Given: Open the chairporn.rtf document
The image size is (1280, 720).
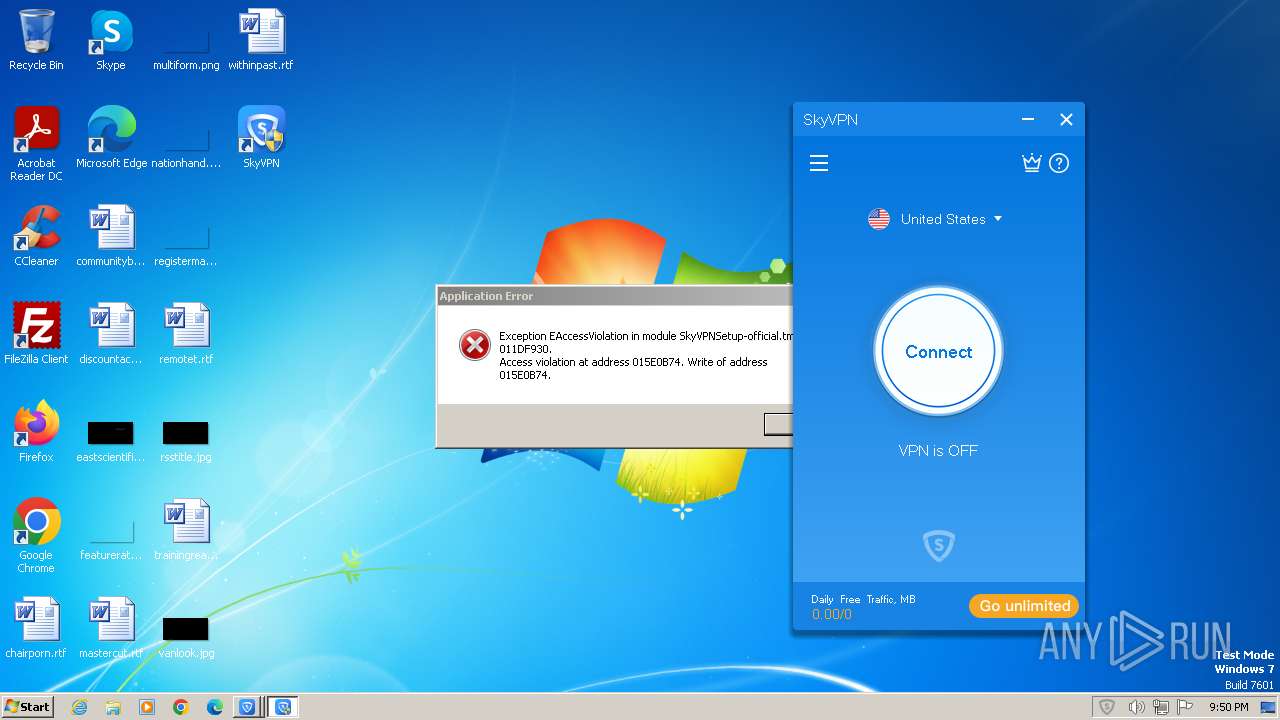Looking at the screenshot, I should click(36, 628).
